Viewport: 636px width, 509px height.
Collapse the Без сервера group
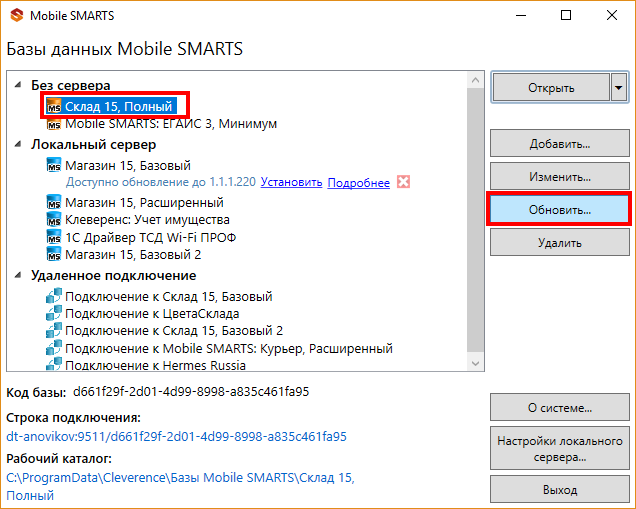18,85
